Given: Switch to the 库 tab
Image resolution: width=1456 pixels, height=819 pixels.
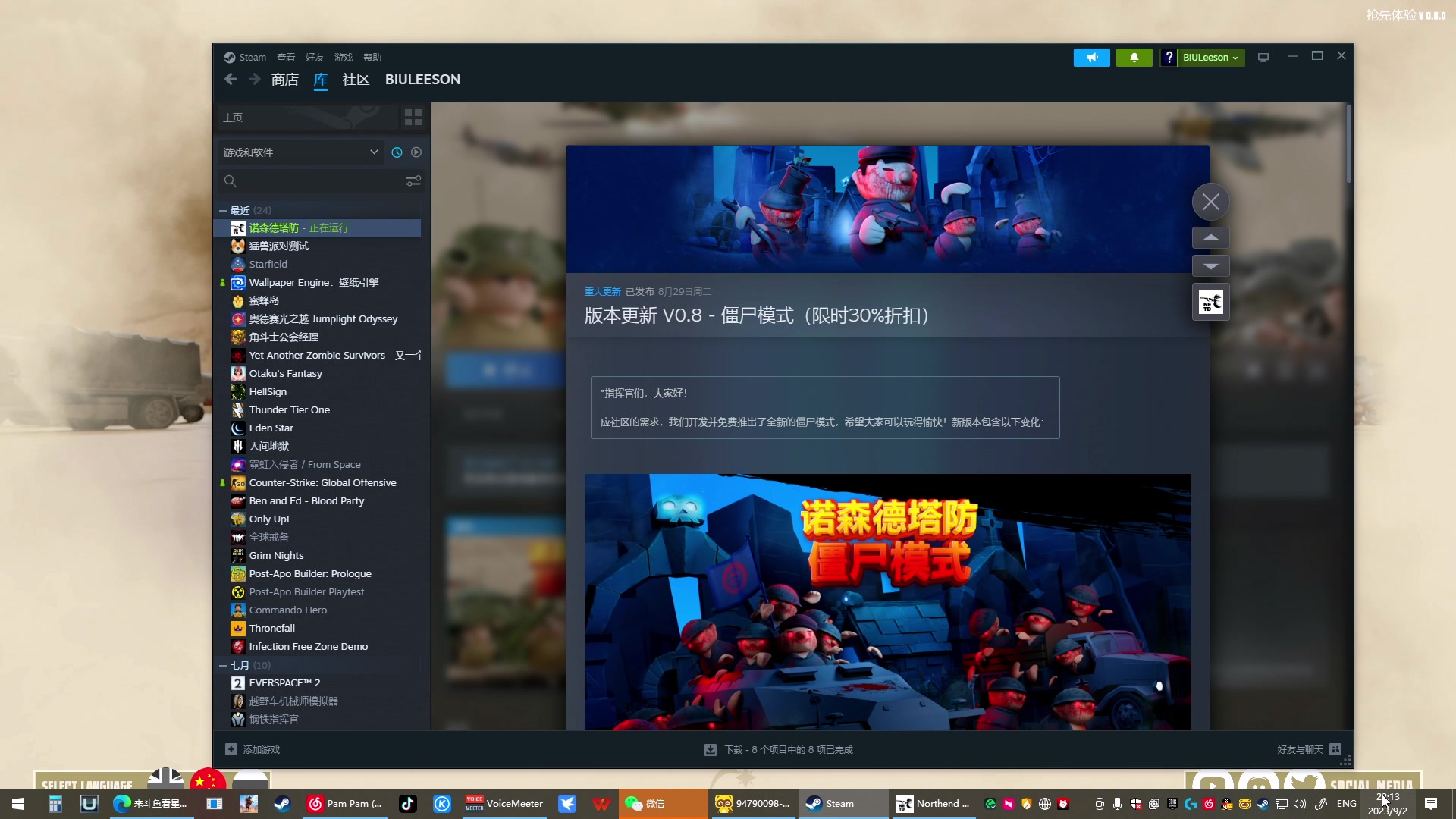Looking at the screenshot, I should pyautogui.click(x=321, y=79).
